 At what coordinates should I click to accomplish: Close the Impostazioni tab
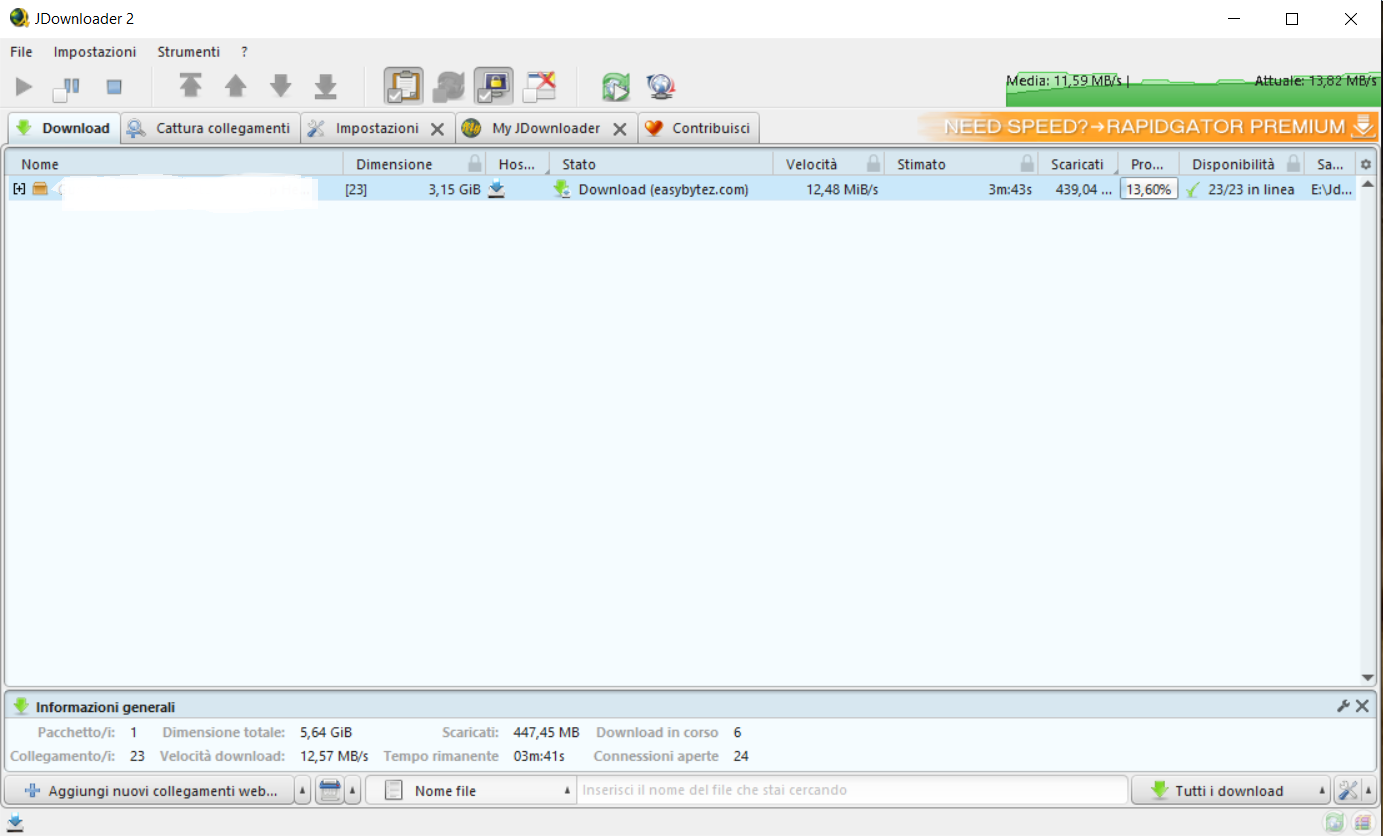[437, 129]
